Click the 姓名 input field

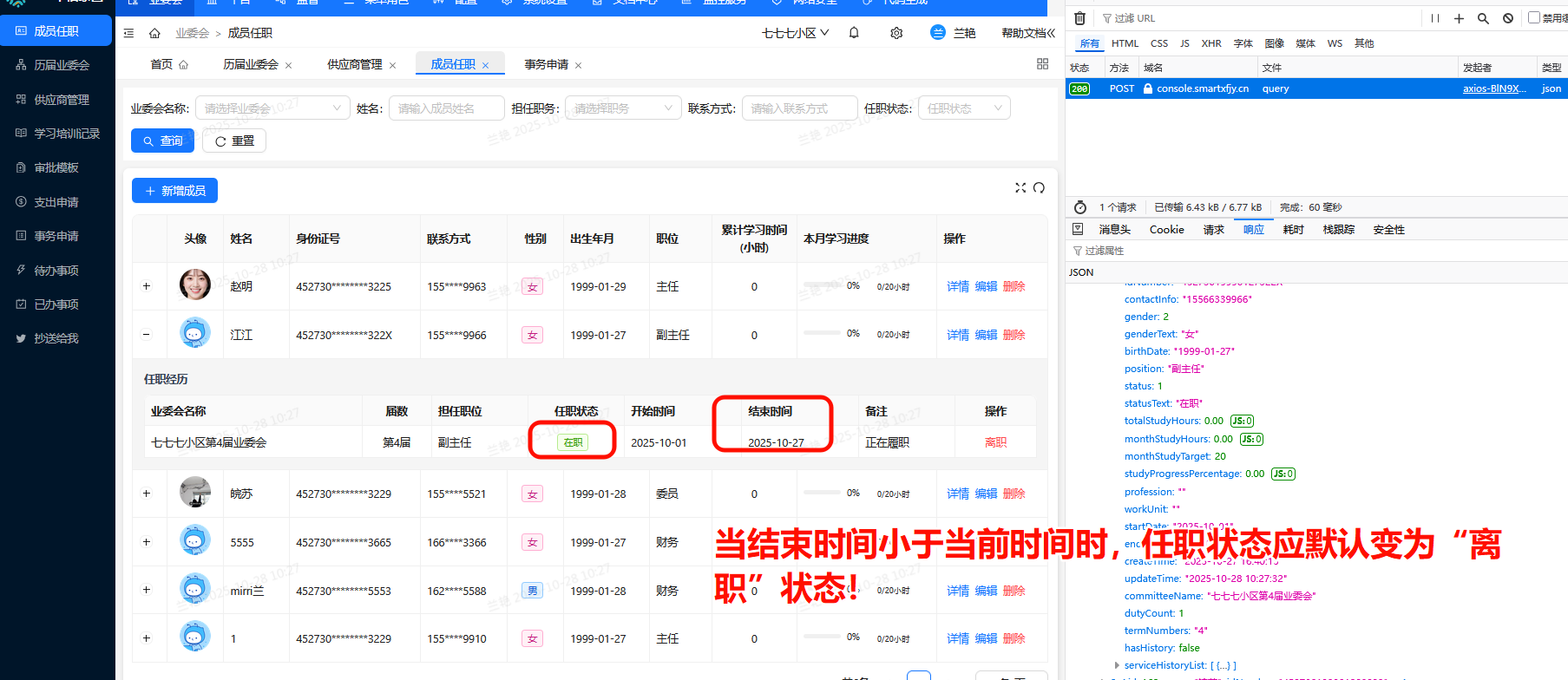tap(446, 108)
